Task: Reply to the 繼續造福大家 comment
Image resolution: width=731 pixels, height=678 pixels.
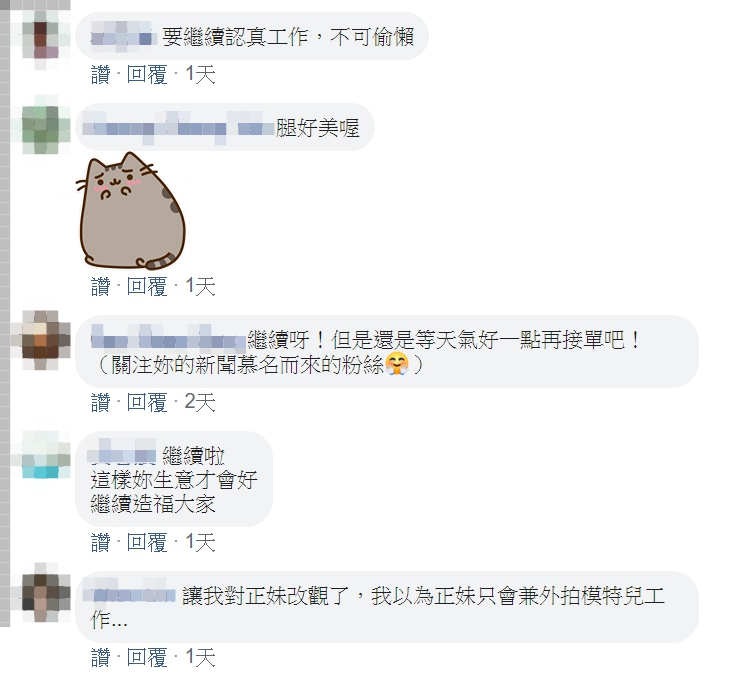Action: [x=147, y=542]
